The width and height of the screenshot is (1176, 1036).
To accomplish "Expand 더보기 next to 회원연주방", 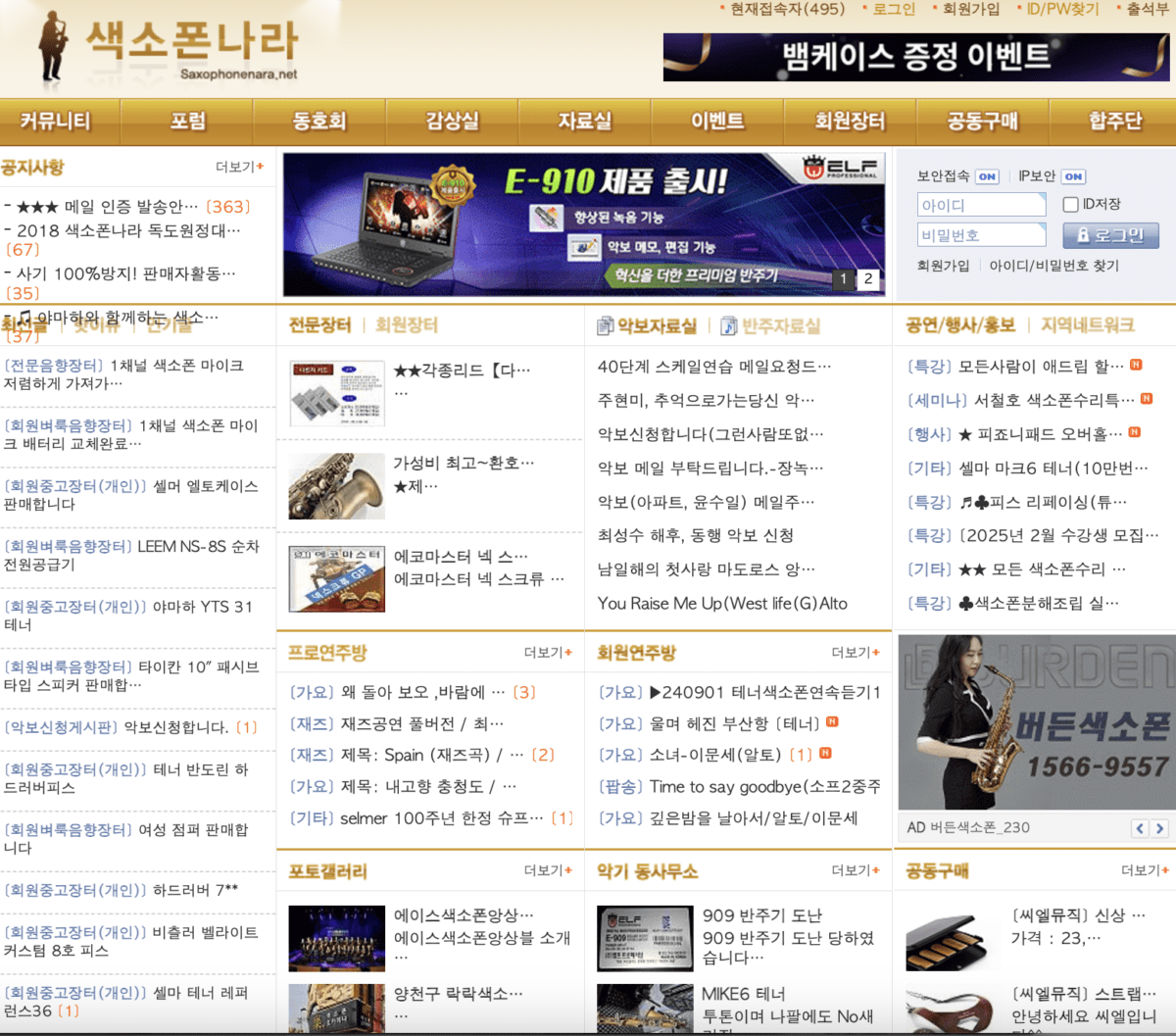I will tap(856, 653).
